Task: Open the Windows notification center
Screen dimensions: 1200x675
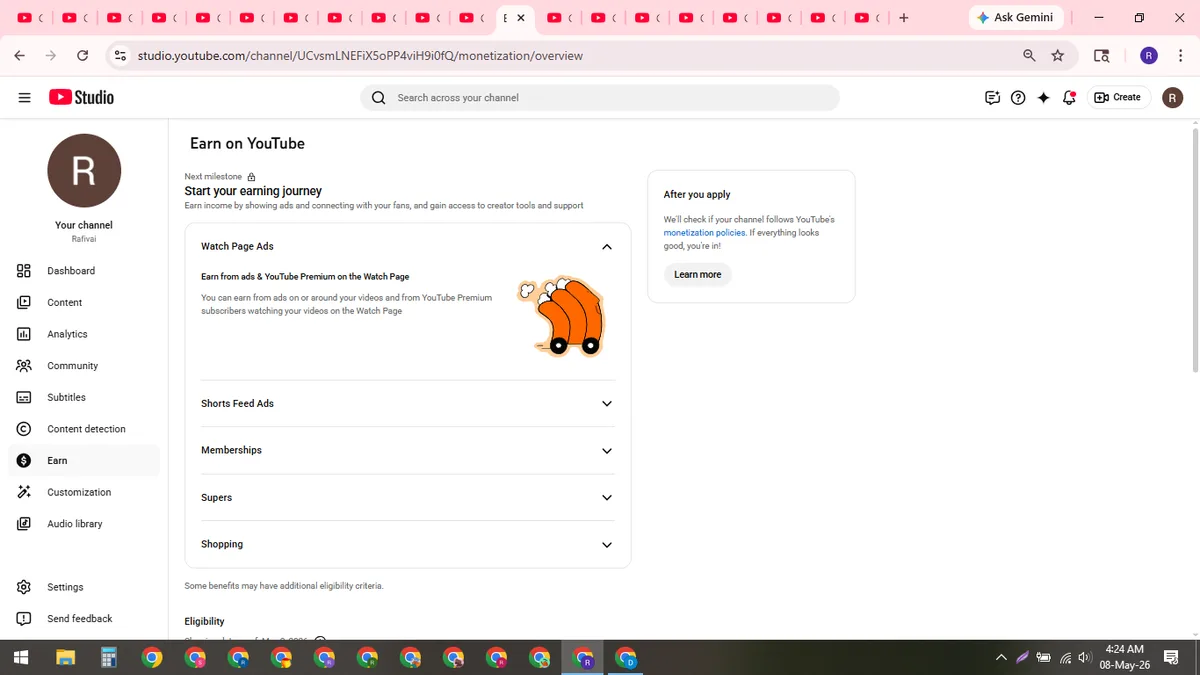Action: point(1171,657)
